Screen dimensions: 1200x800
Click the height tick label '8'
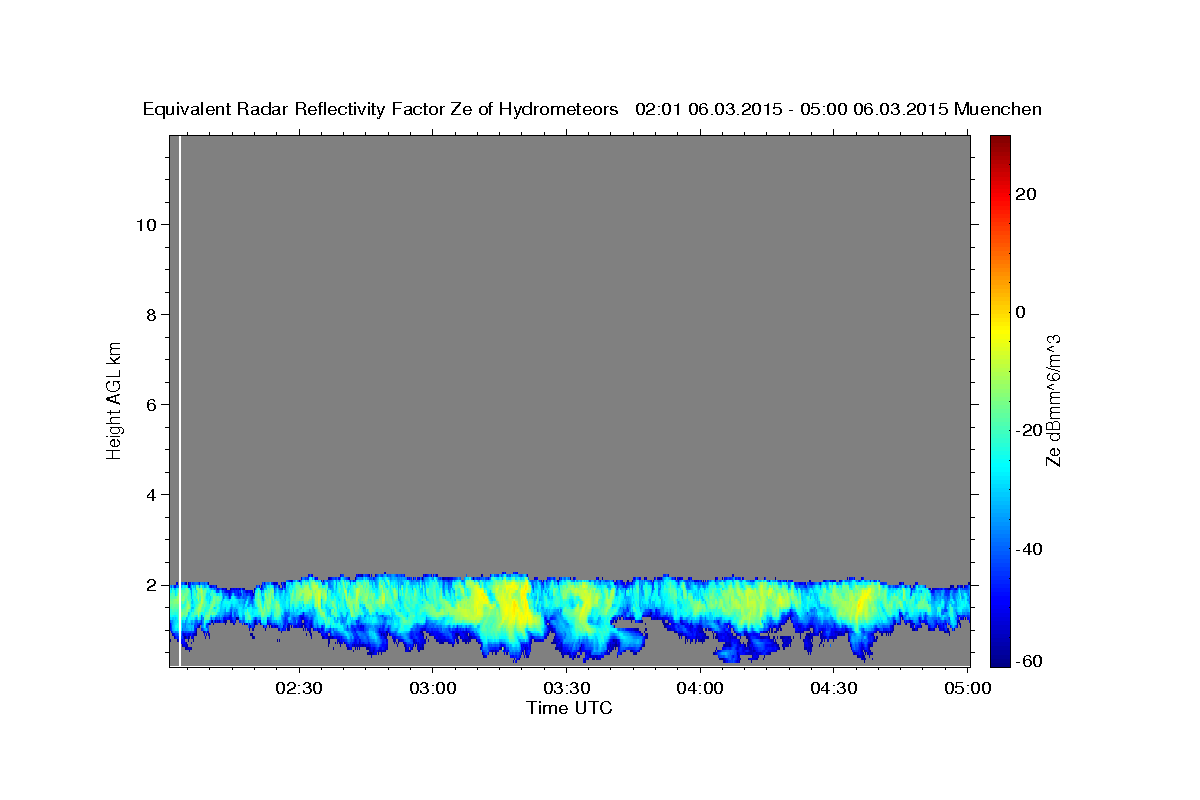[150, 314]
